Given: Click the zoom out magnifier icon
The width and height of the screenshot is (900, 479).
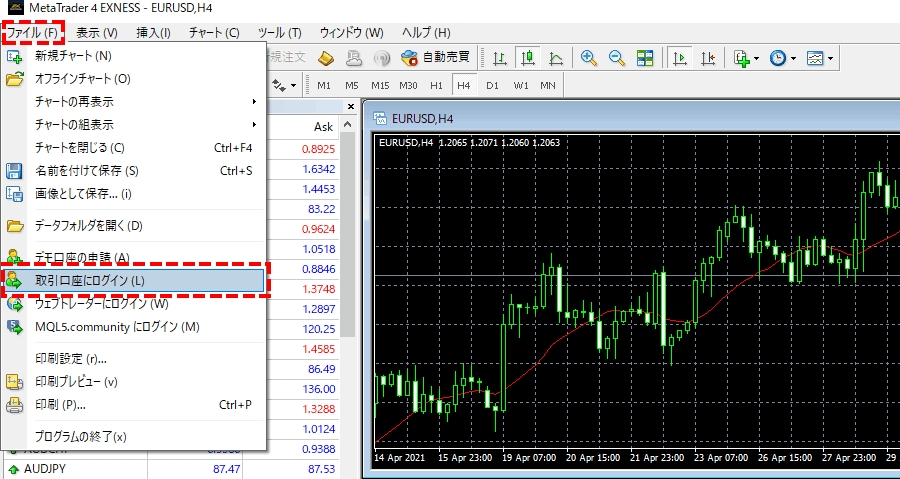Looking at the screenshot, I should tap(617, 58).
